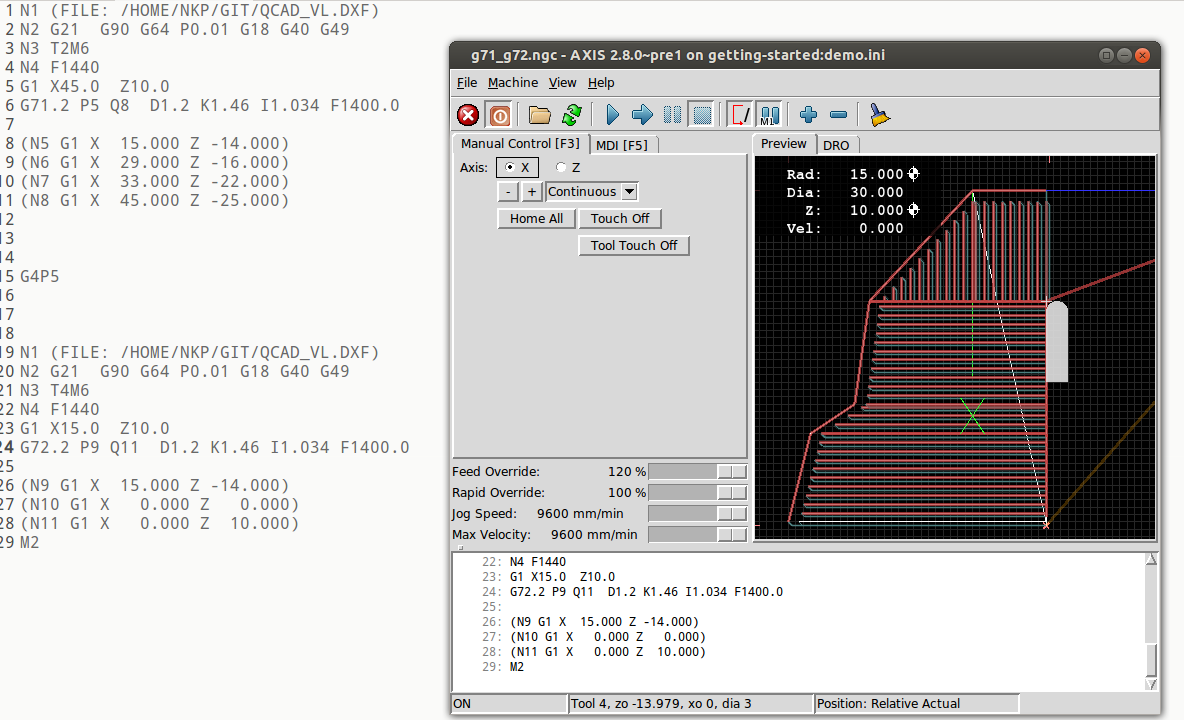The image size is (1184, 720).
Task: Open a G-code file with folder icon
Action: [x=540, y=115]
